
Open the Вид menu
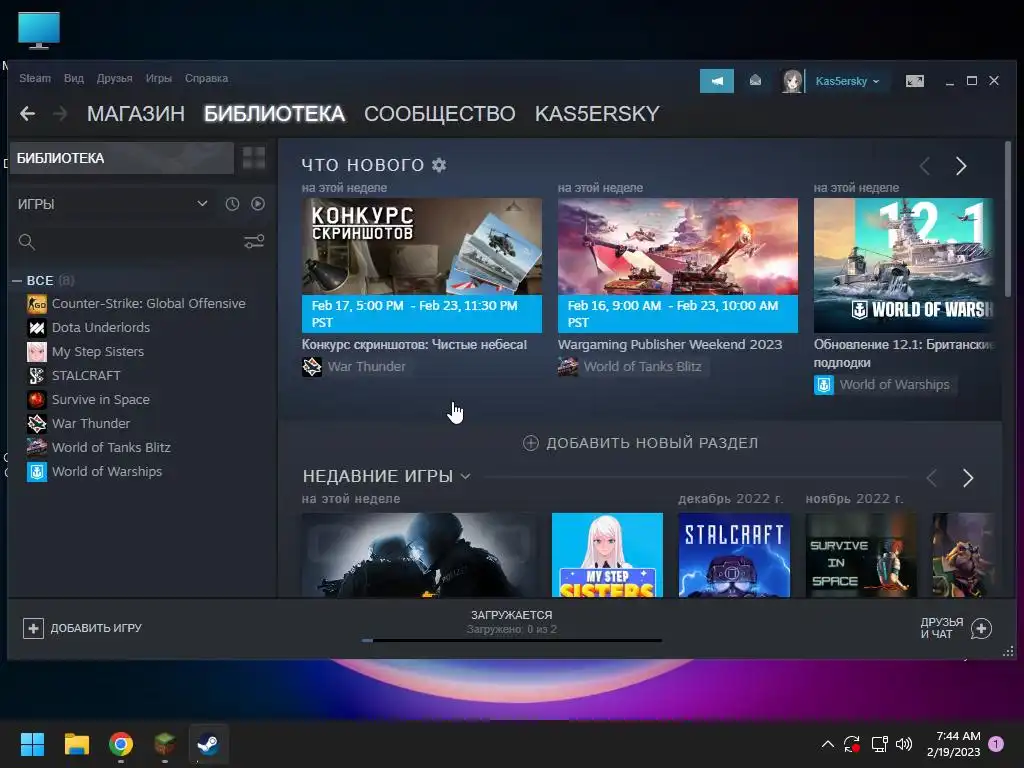pyautogui.click(x=74, y=78)
